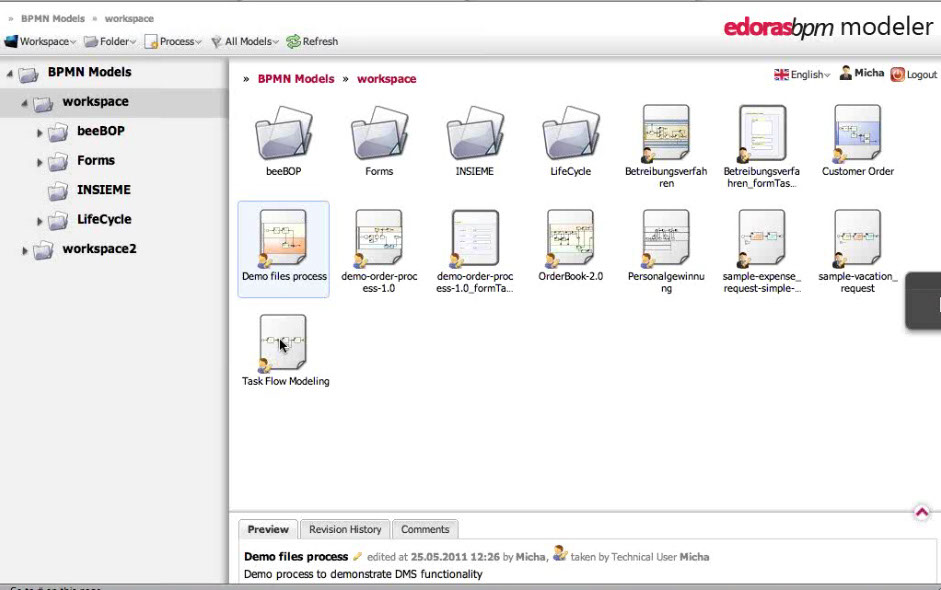Click the workspace2 folder icon in tree
The image size is (941, 590).
coord(43,250)
